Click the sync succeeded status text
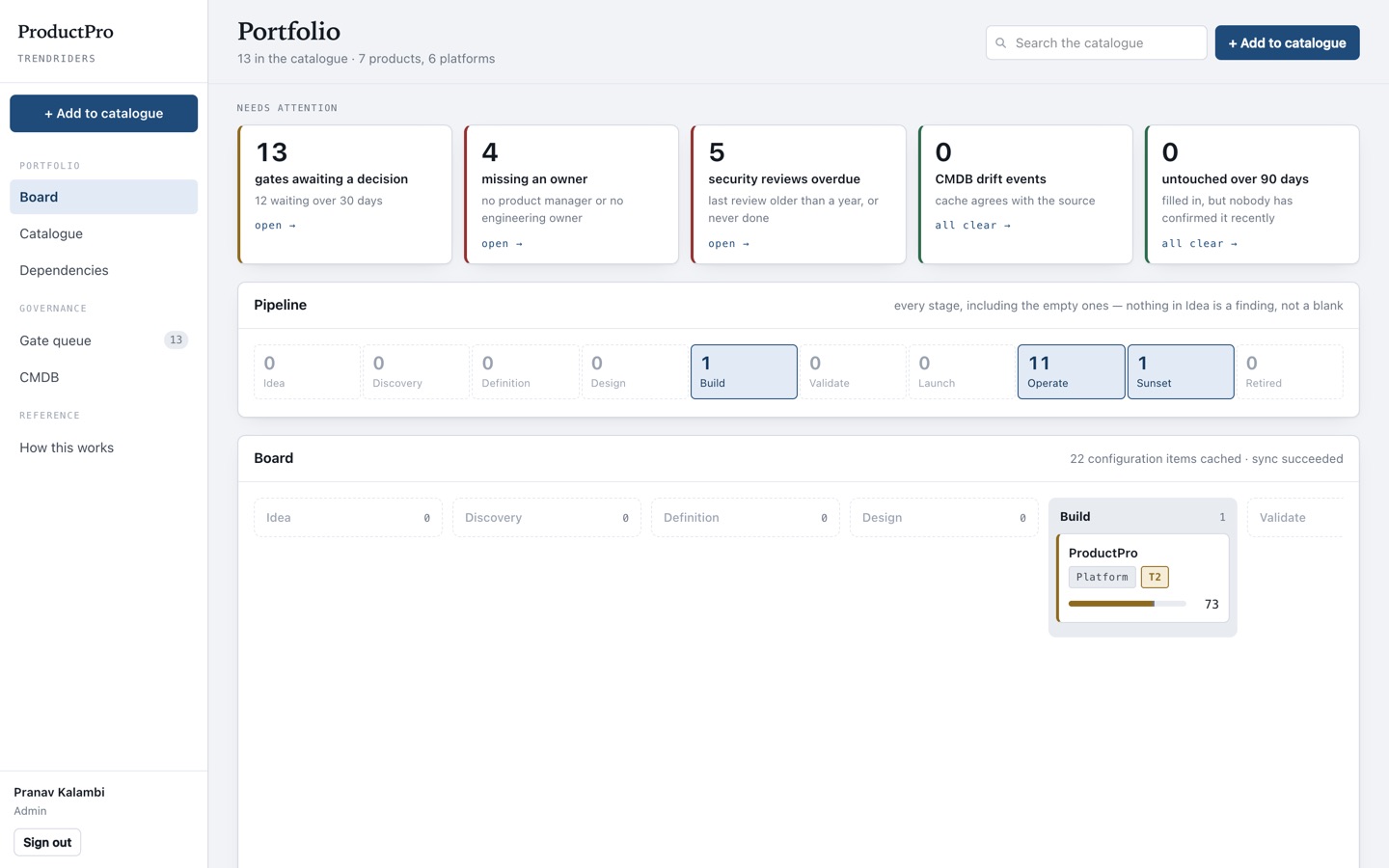Screen dimensions: 1389x868 tap(1297, 459)
